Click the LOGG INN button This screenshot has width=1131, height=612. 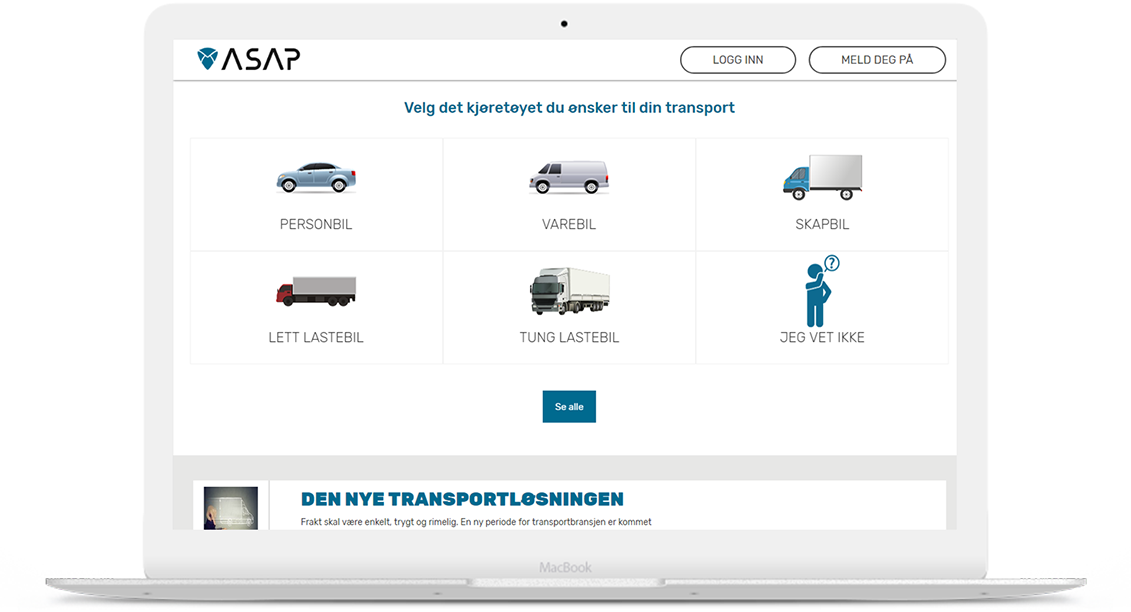tap(738, 59)
